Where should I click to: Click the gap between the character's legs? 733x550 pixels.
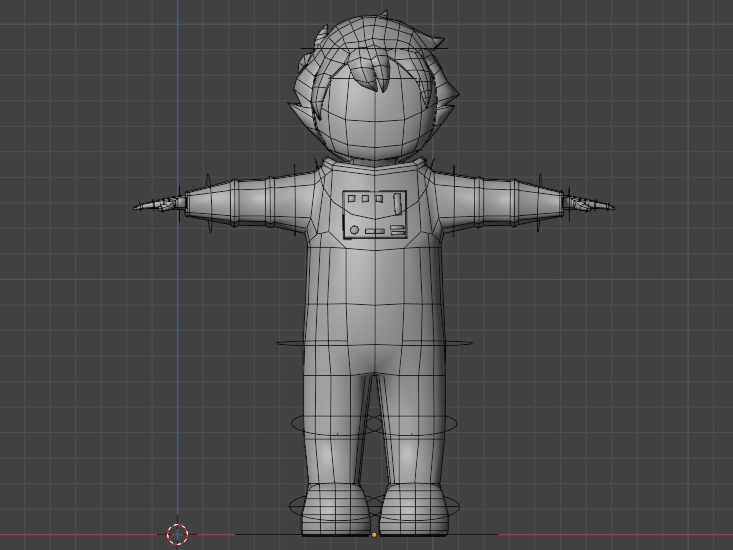[x=374, y=430]
